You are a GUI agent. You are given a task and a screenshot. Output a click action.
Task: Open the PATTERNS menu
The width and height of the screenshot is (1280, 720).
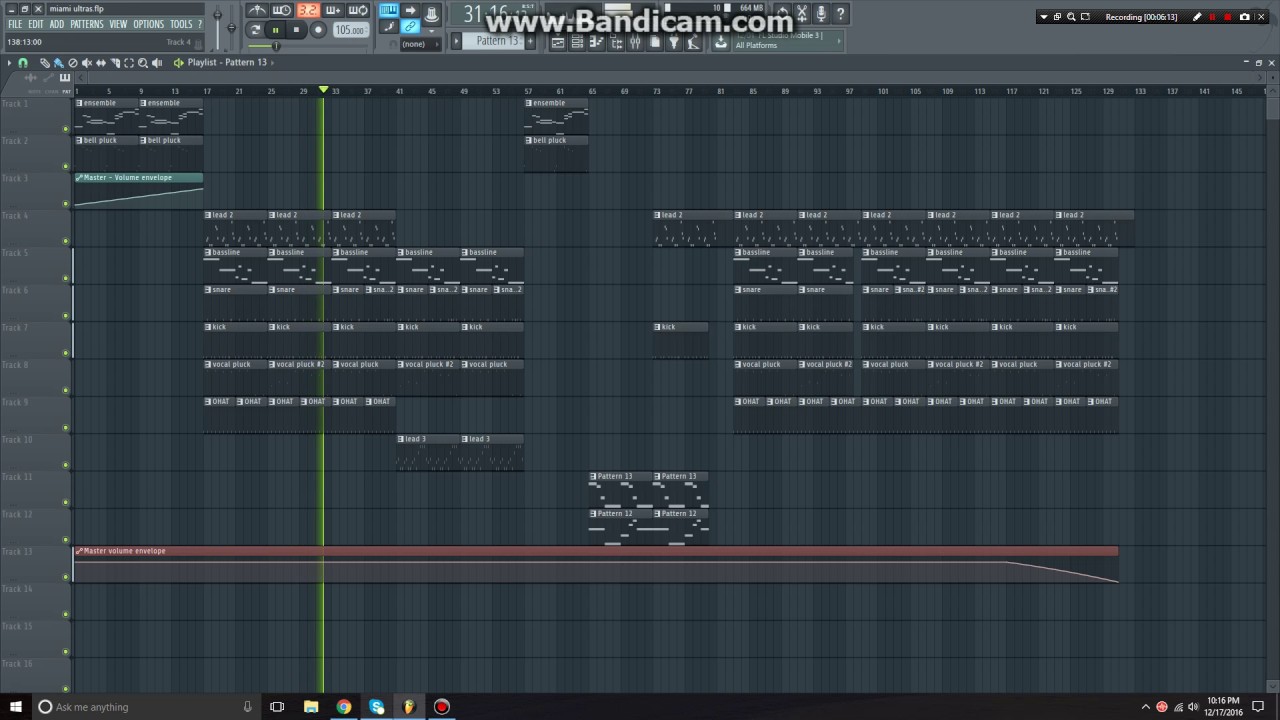point(86,24)
